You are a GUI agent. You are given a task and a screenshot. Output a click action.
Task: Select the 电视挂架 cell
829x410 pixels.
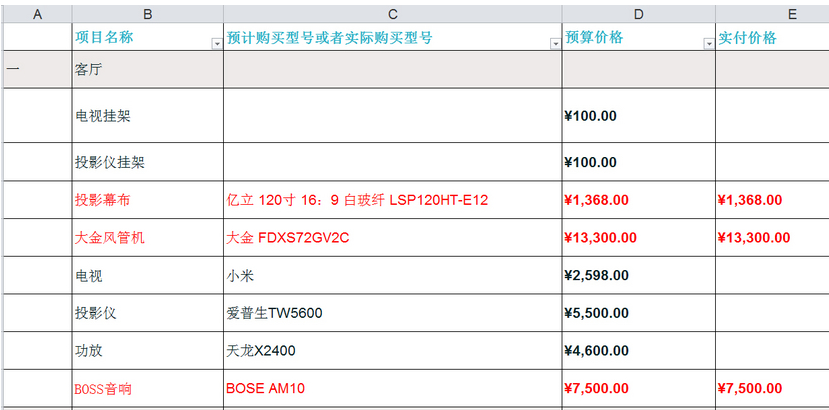click(148, 115)
